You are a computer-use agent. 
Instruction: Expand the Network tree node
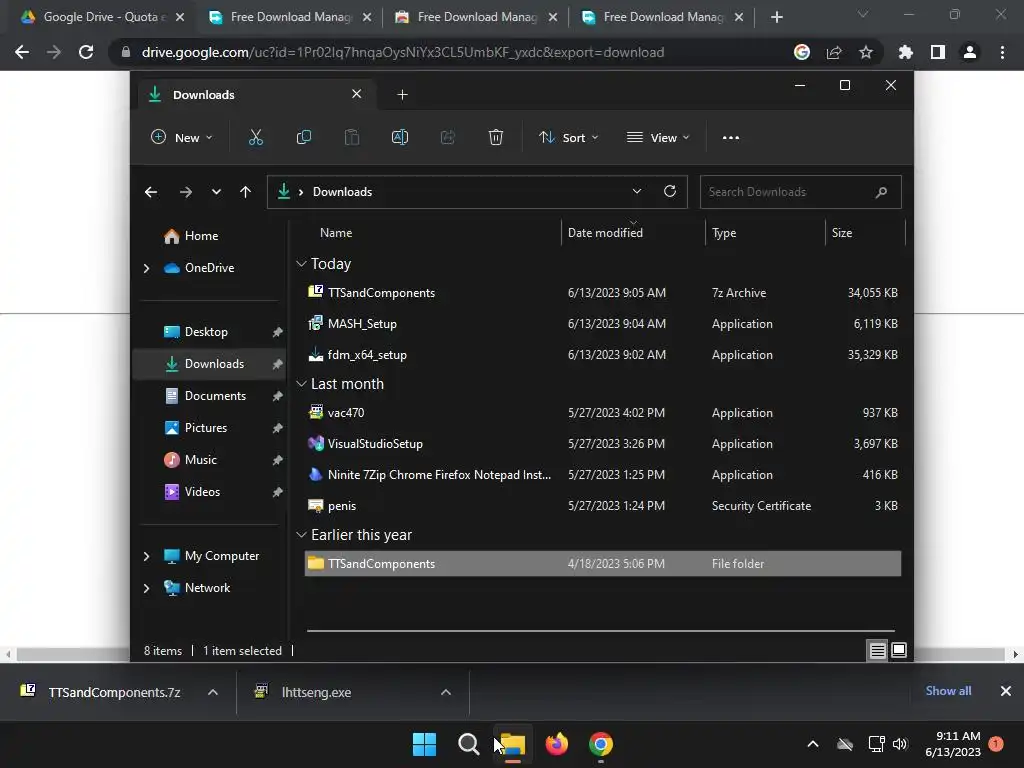pyautogui.click(x=146, y=588)
